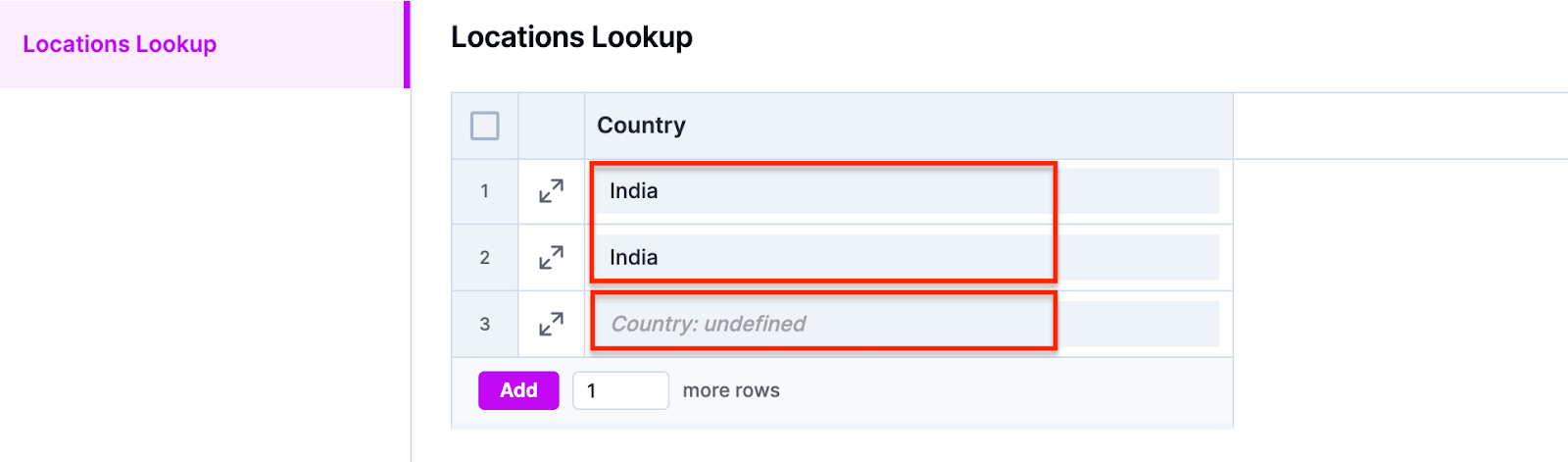The image size is (1568, 462).
Task: Click the expand icon for row 3
Action: [x=552, y=324]
